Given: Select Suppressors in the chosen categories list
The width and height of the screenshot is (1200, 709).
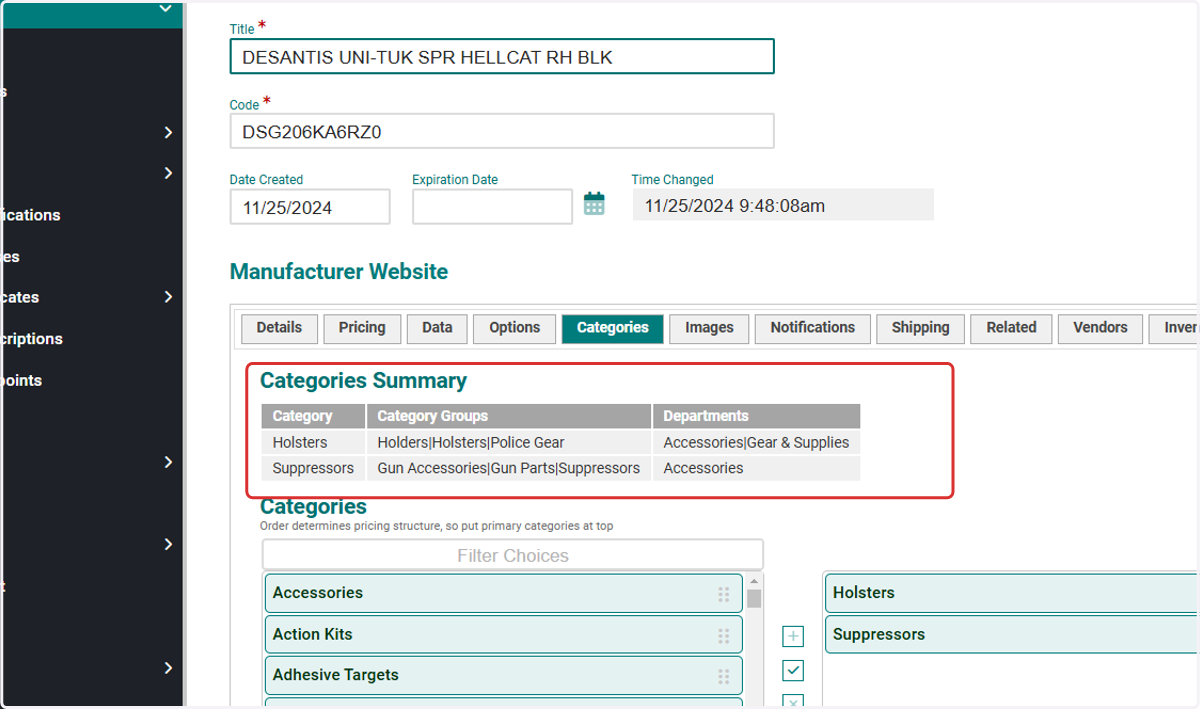Looking at the screenshot, I should [1010, 634].
